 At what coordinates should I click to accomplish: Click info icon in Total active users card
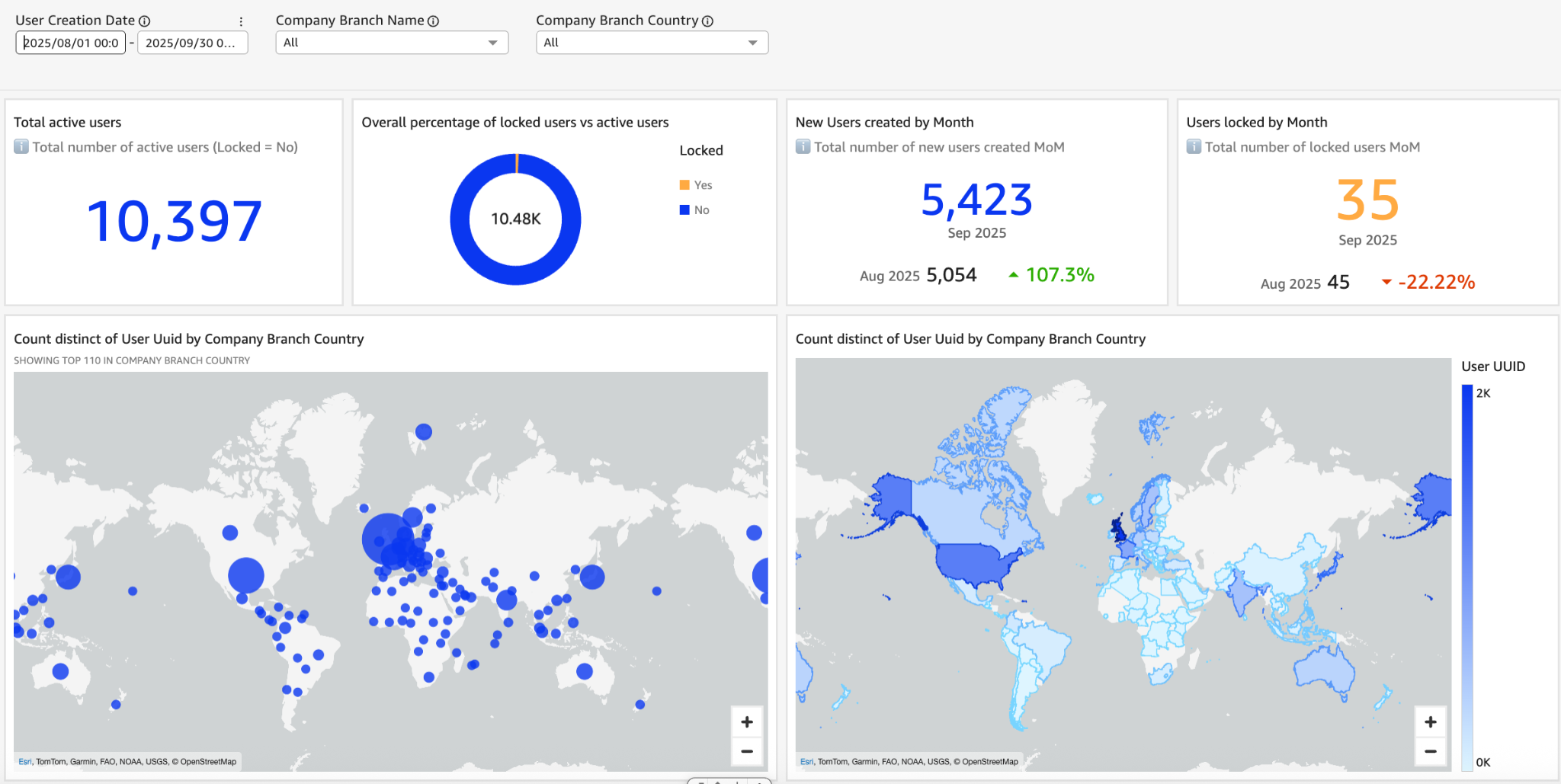21,146
